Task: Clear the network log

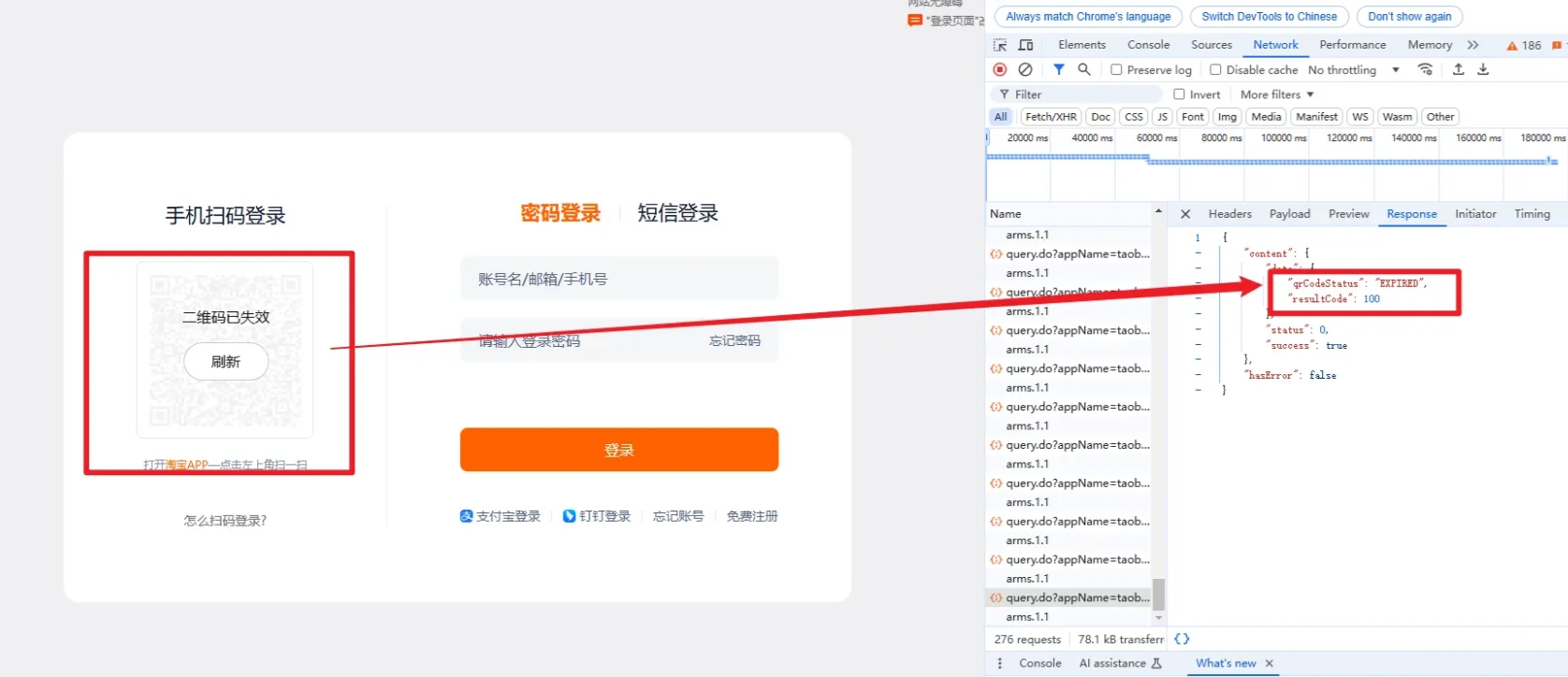Action: [x=1025, y=69]
